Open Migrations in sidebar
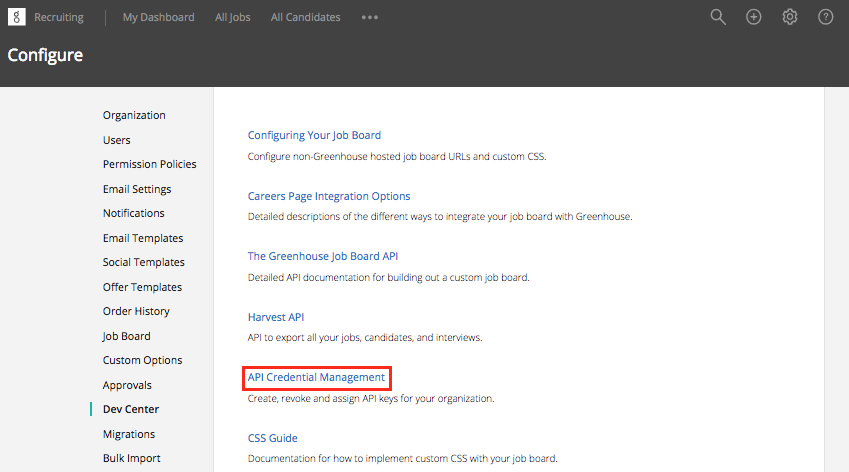Image resolution: width=849 pixels, height=472 pixels. click(129, 434)
